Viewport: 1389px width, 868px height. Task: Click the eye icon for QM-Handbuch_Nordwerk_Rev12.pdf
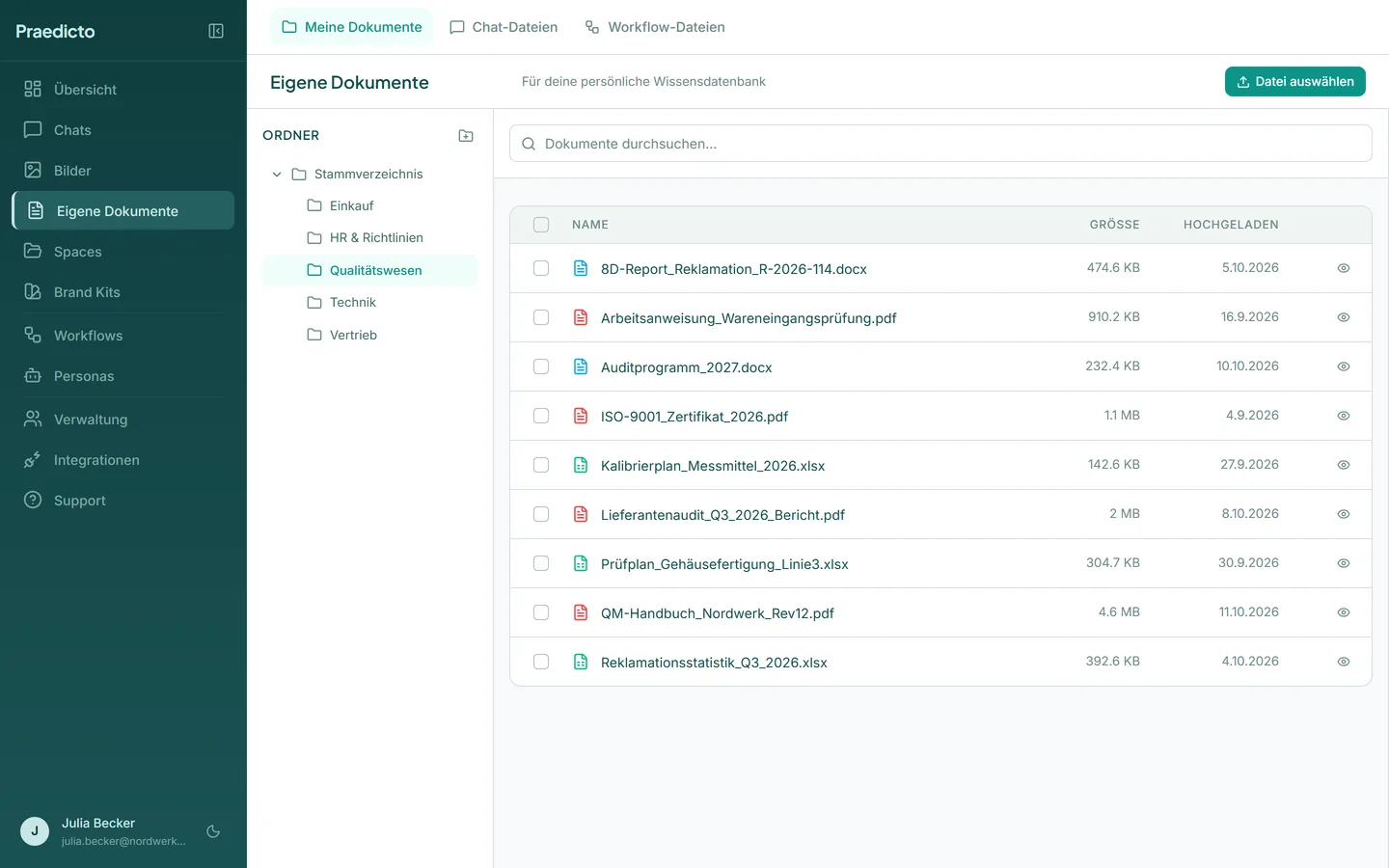1343,612
